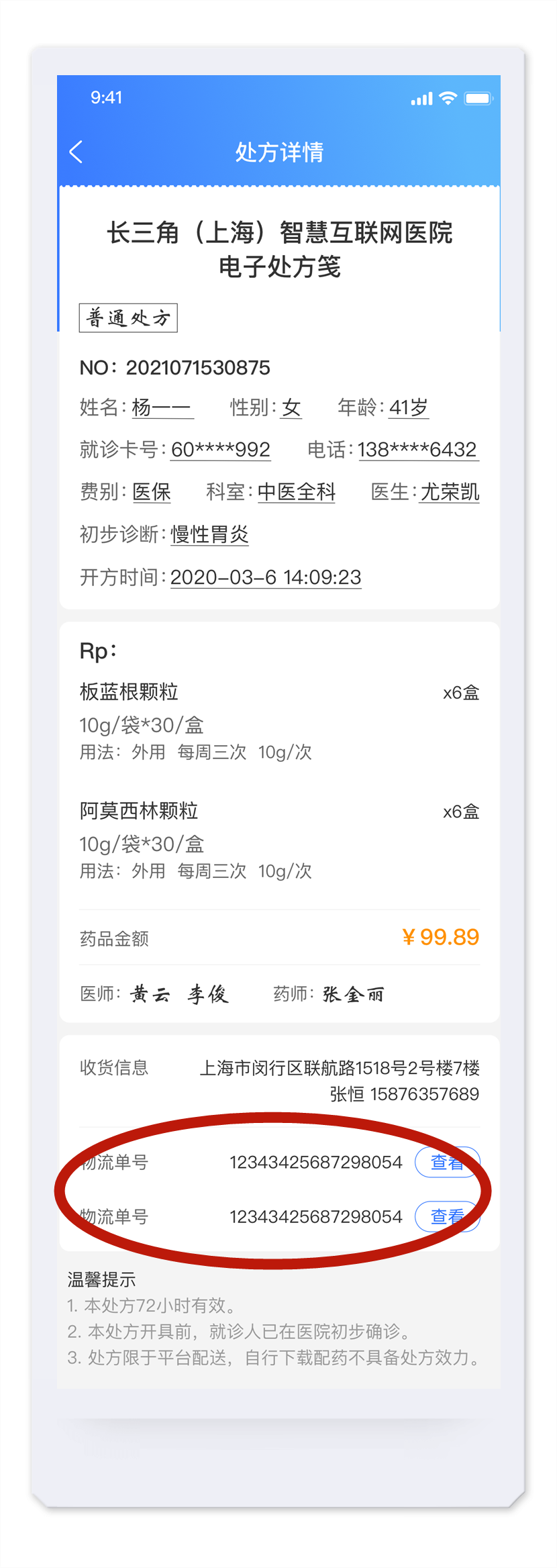Click the cellular signal strength icon
This screenshot has width=557, height=1568.
click(x=421, y=99)
